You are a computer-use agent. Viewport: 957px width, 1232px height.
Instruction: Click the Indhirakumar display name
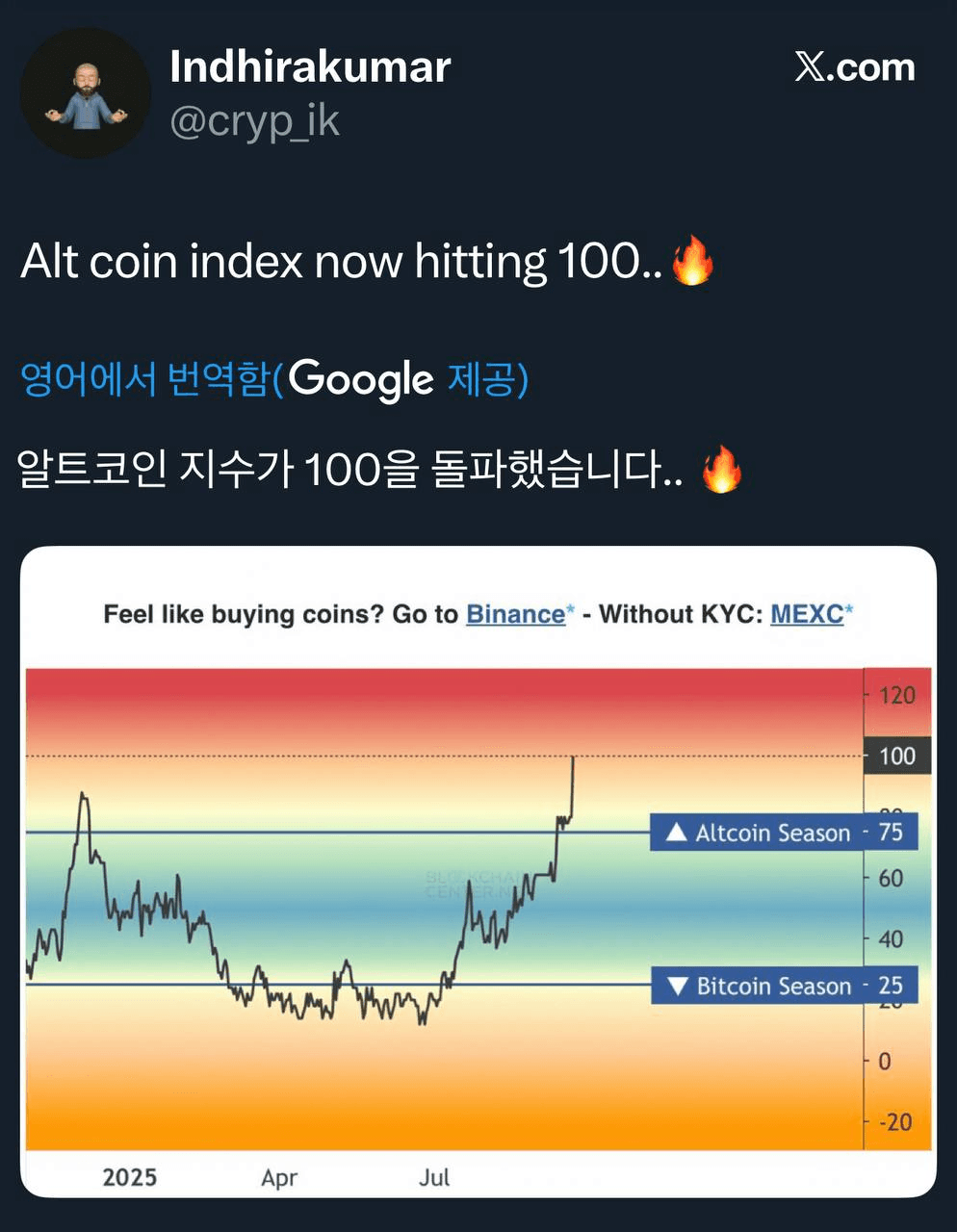[310, 66]
